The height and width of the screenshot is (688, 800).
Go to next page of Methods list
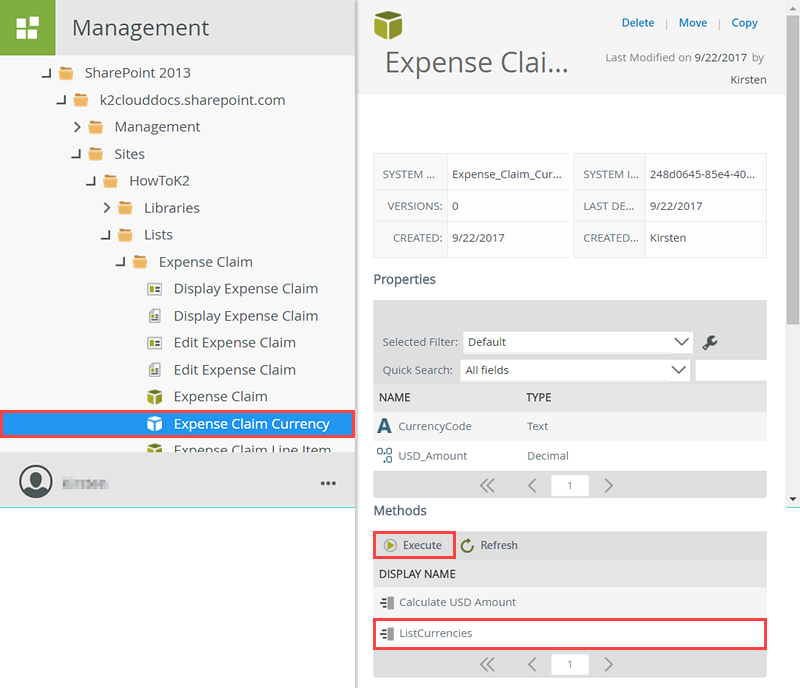click(x=608, y=664)
